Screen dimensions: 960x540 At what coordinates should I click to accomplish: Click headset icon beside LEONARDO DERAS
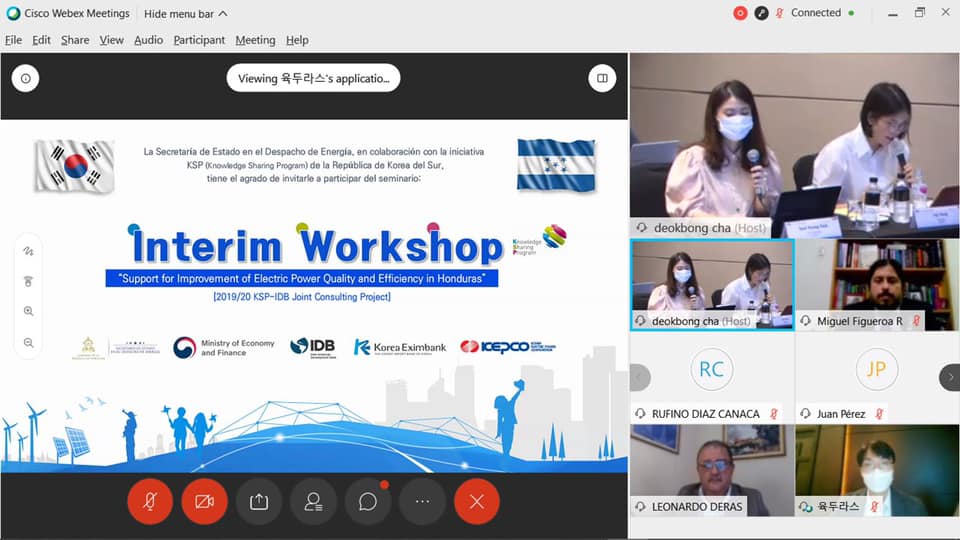click(640, 506)
